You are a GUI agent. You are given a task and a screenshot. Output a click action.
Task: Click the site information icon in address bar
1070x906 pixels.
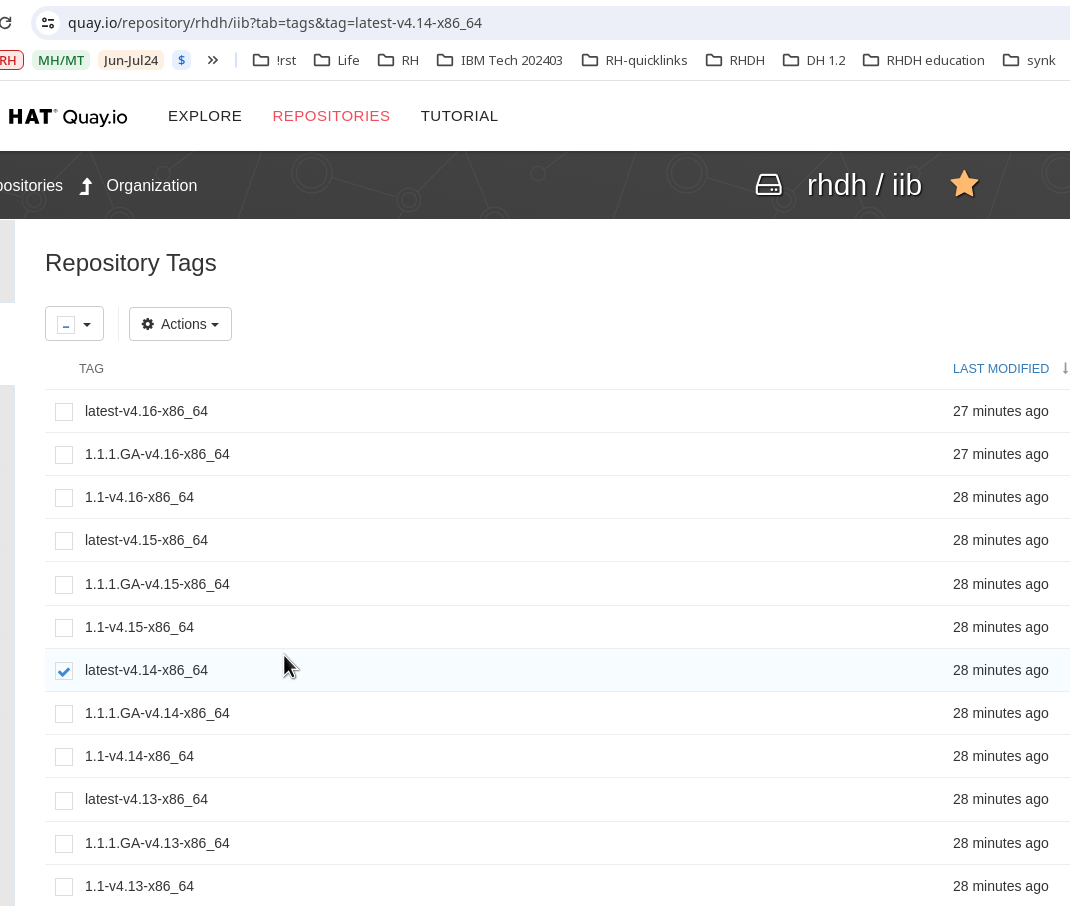(x=48, y=22)
